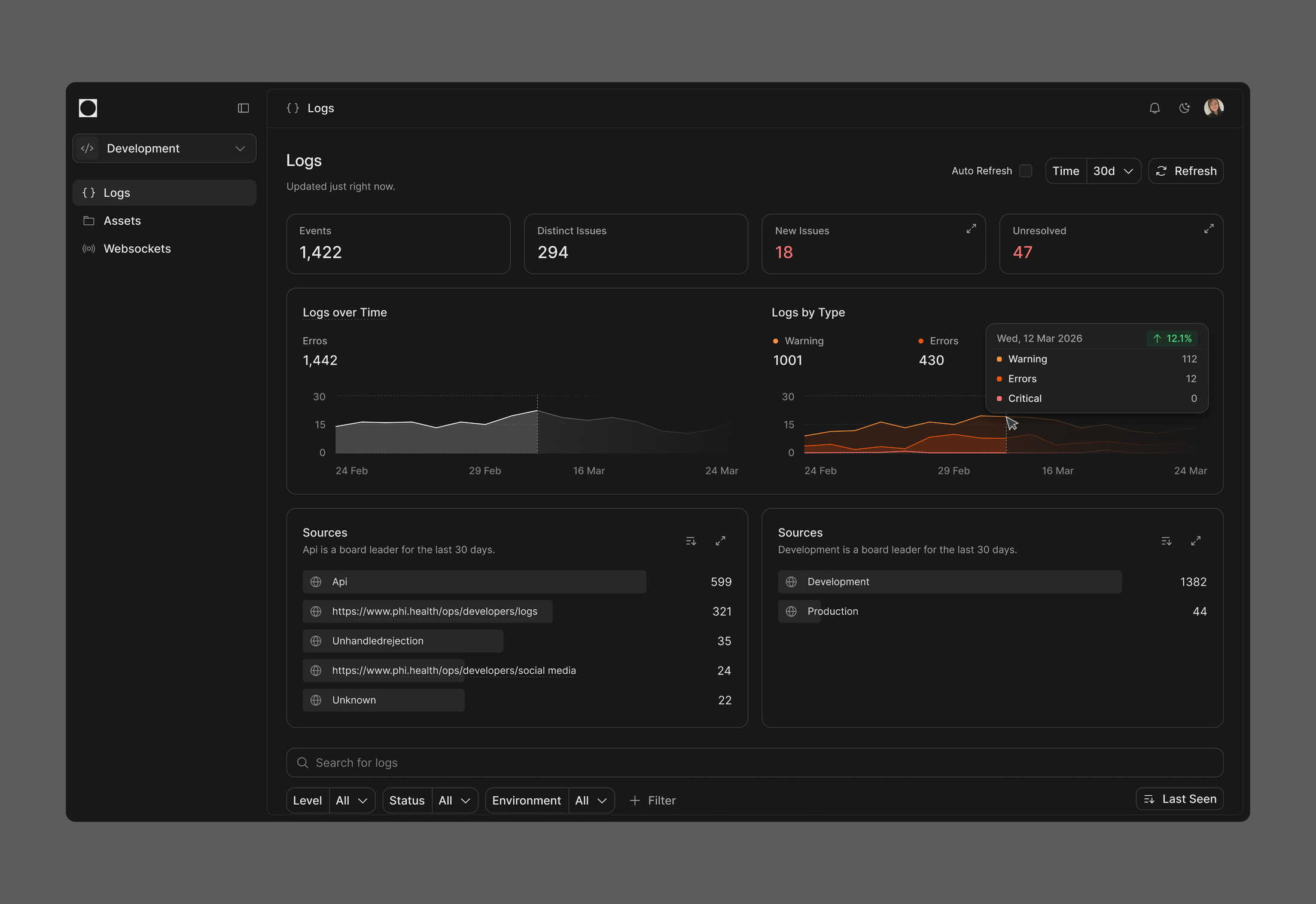Click the Last Seen sort button
This screenshot has width=1316, height=904.
pyautogui.click(x=1180, y=799)
